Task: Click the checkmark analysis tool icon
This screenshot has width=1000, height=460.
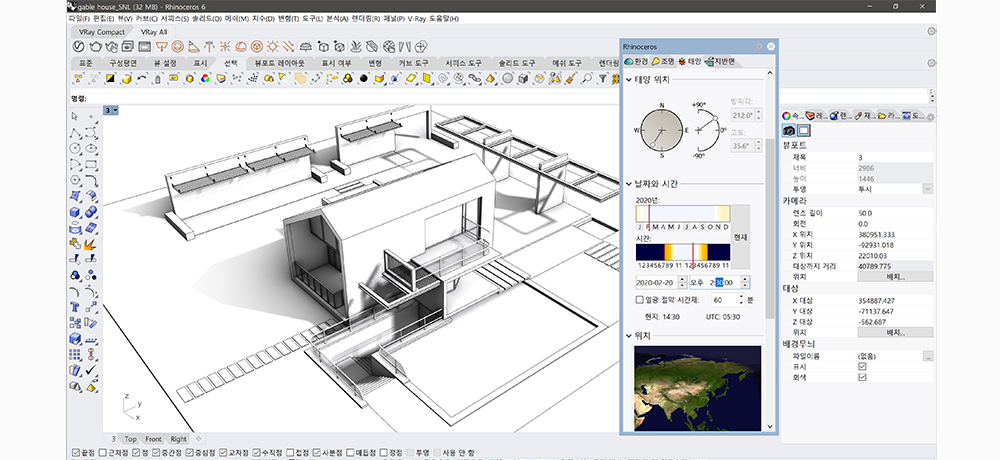Action: point(91,371)
